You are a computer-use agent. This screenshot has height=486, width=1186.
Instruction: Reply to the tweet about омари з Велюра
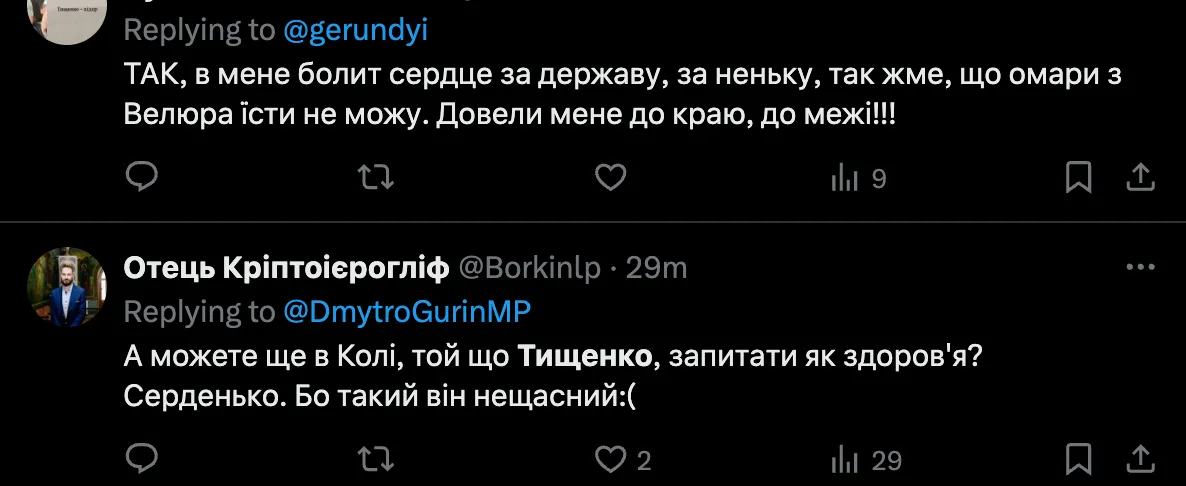point(142,178)
